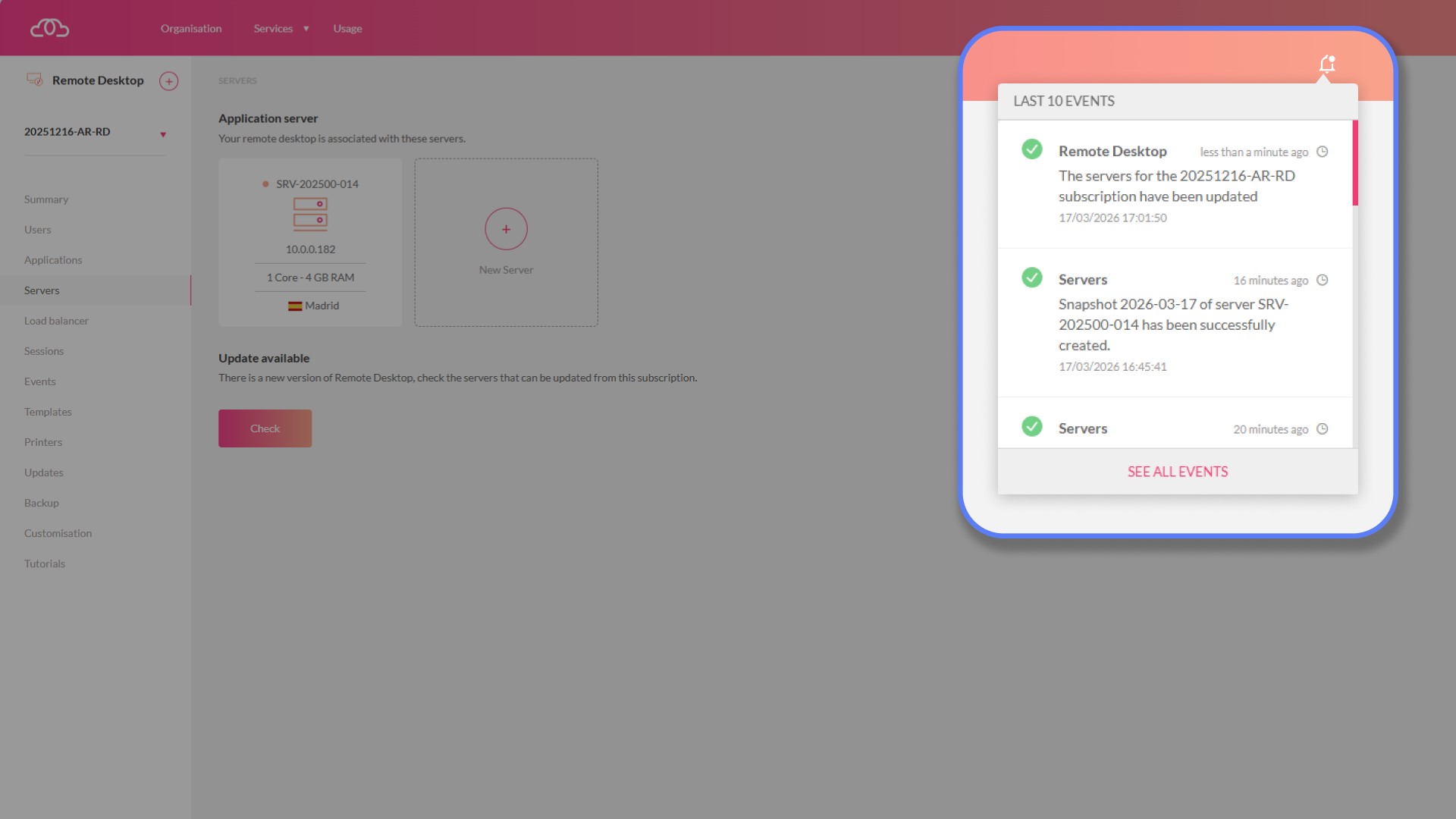Click clock icon beside 20 minutes ago

[1322, 429]
